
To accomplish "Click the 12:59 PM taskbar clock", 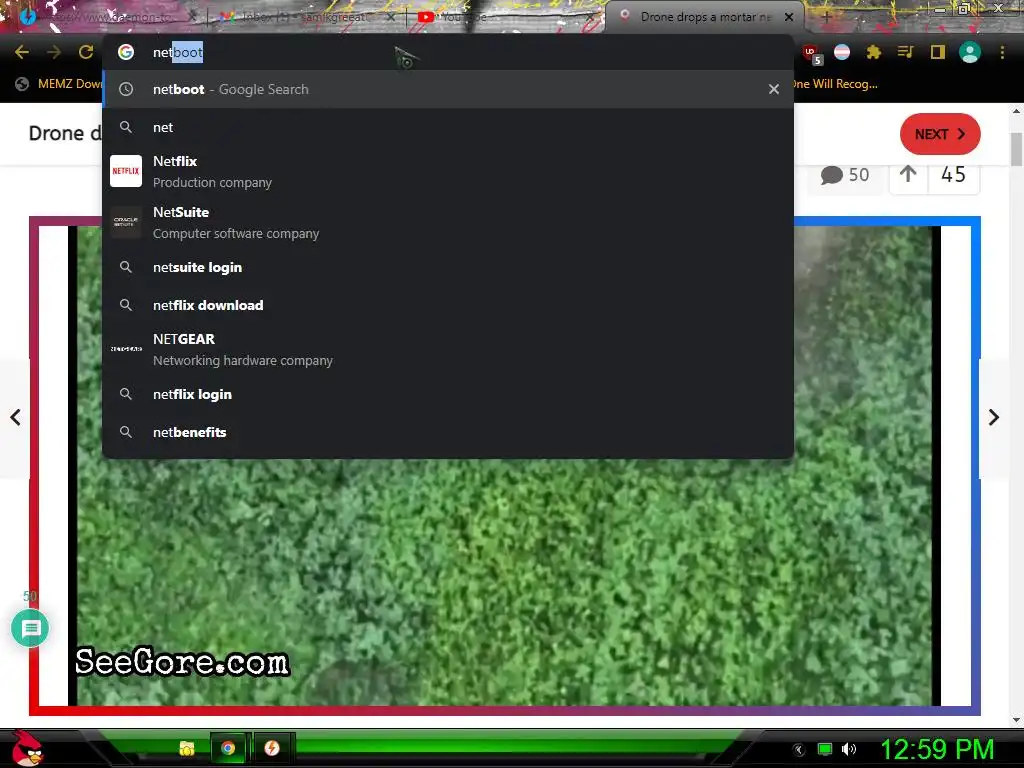I will (937, 750).
